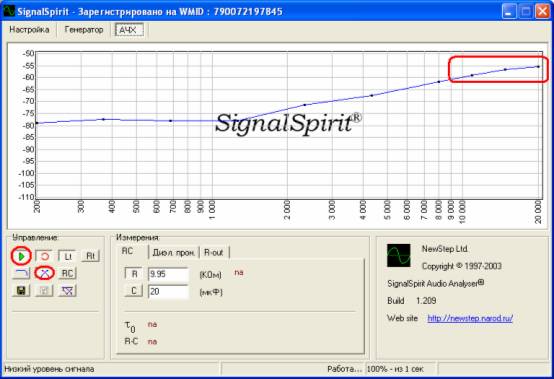Toggle the Rt right channel button
This screenshot has height=379, width=554.
click(90, 256)
